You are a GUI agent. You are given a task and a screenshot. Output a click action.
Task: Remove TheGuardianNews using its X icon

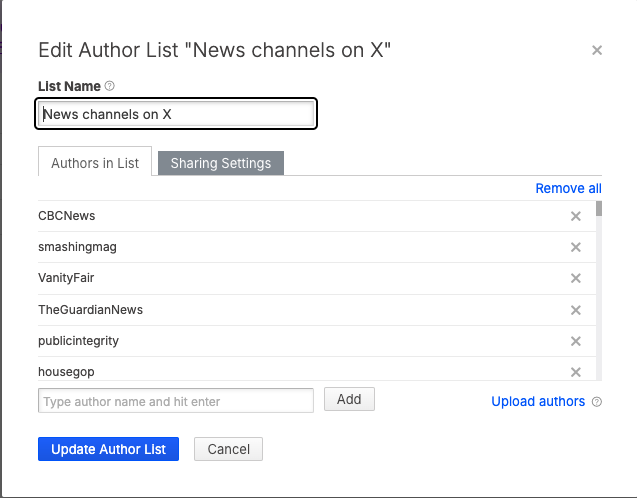[575, 310]
